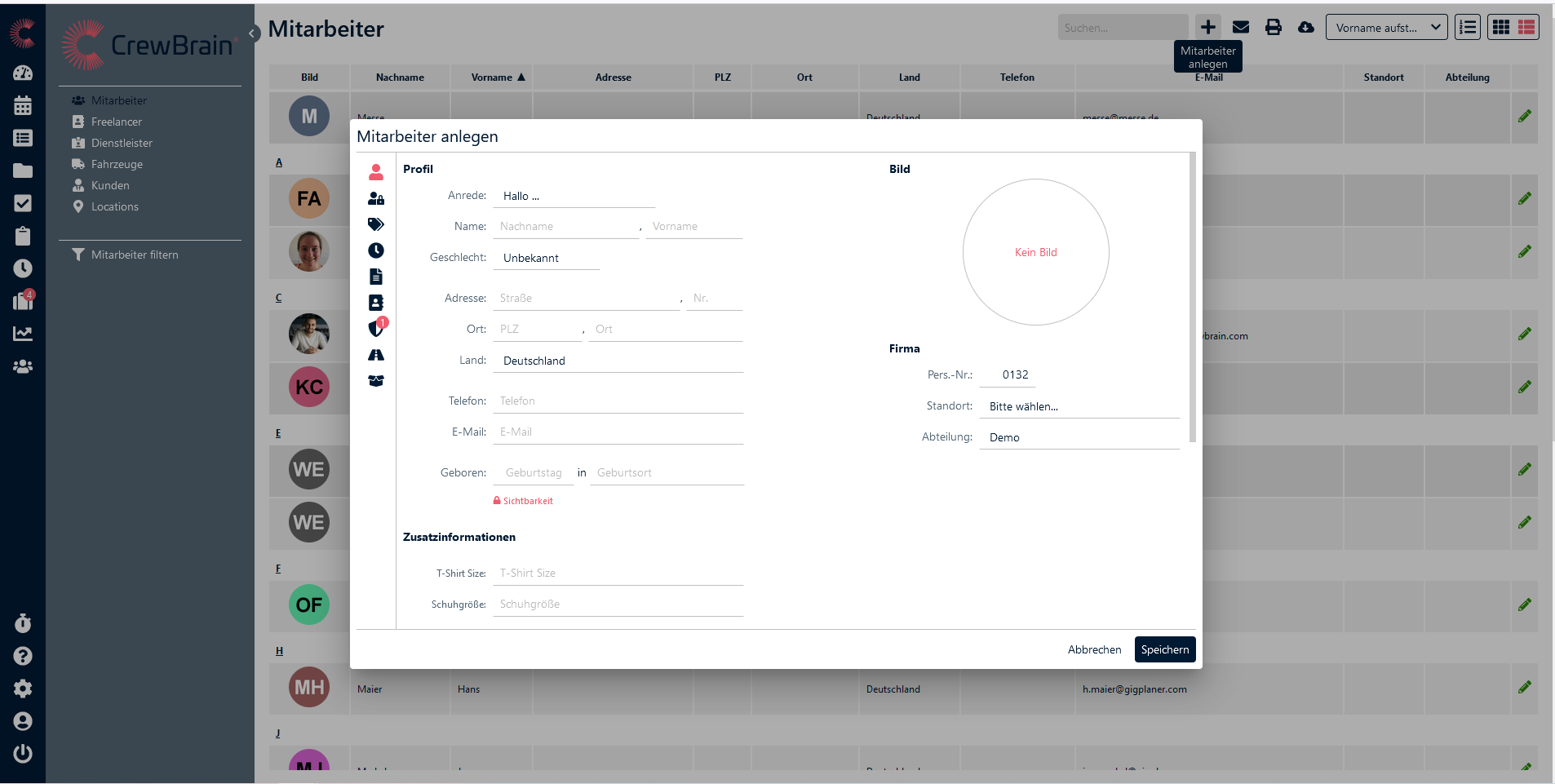Screen dimensions: 1555x784
Task: Cancel the dialog with Abbrechen
Action: pos(1094,649)
